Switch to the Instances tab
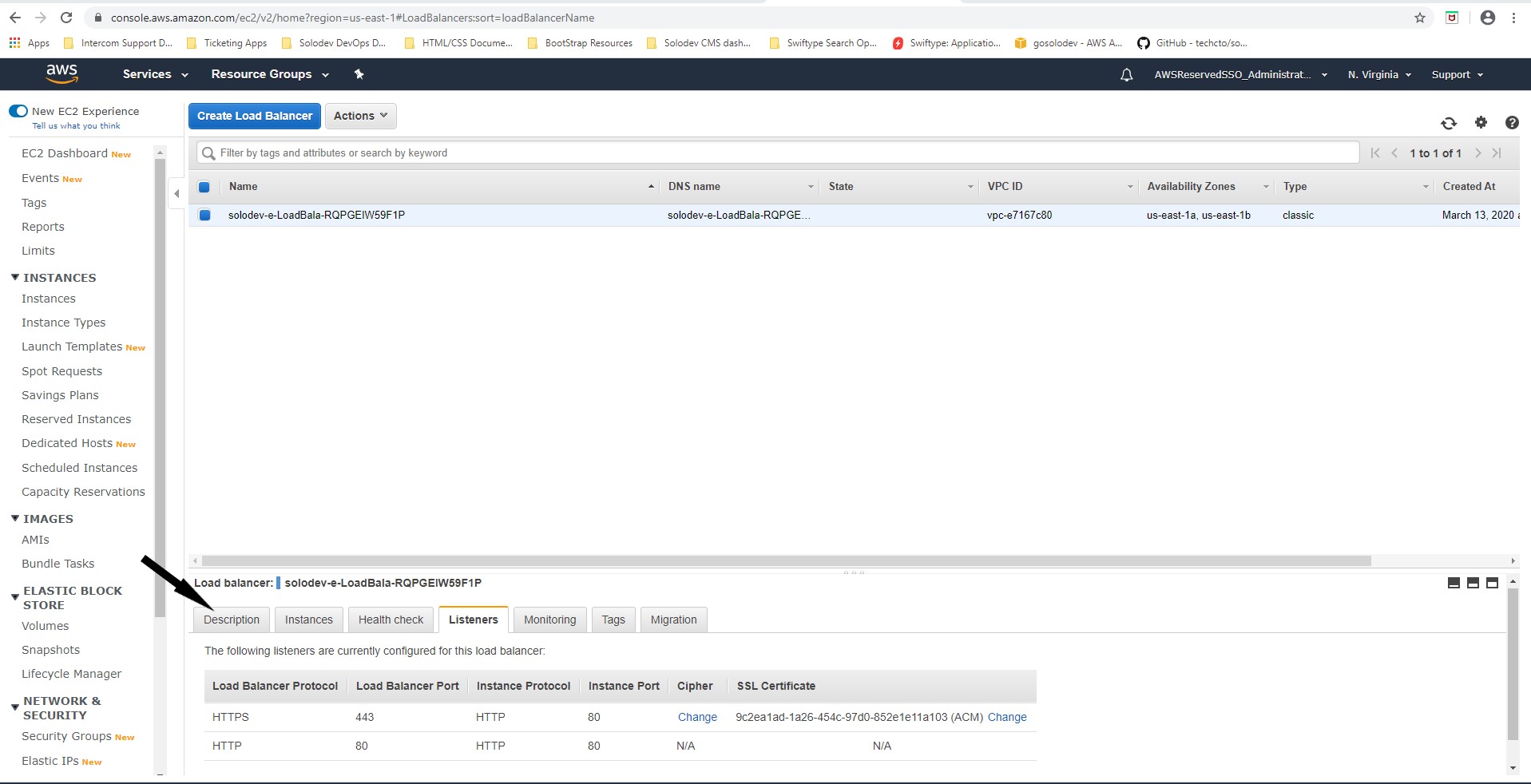The width and height of the screenshot is (1531, 784). [x=309, y=620]
